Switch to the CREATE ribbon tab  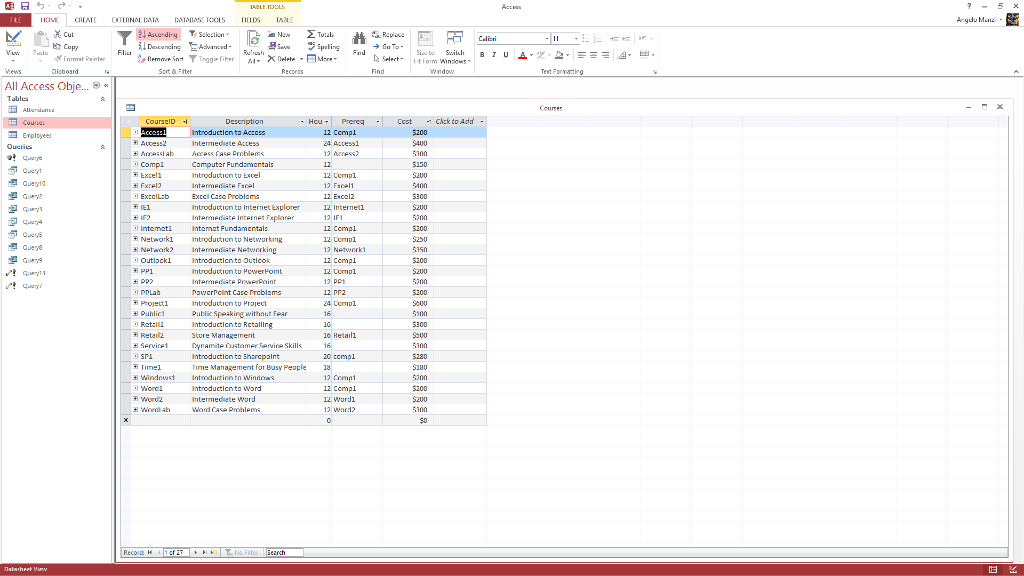click(x=85, y=19)
